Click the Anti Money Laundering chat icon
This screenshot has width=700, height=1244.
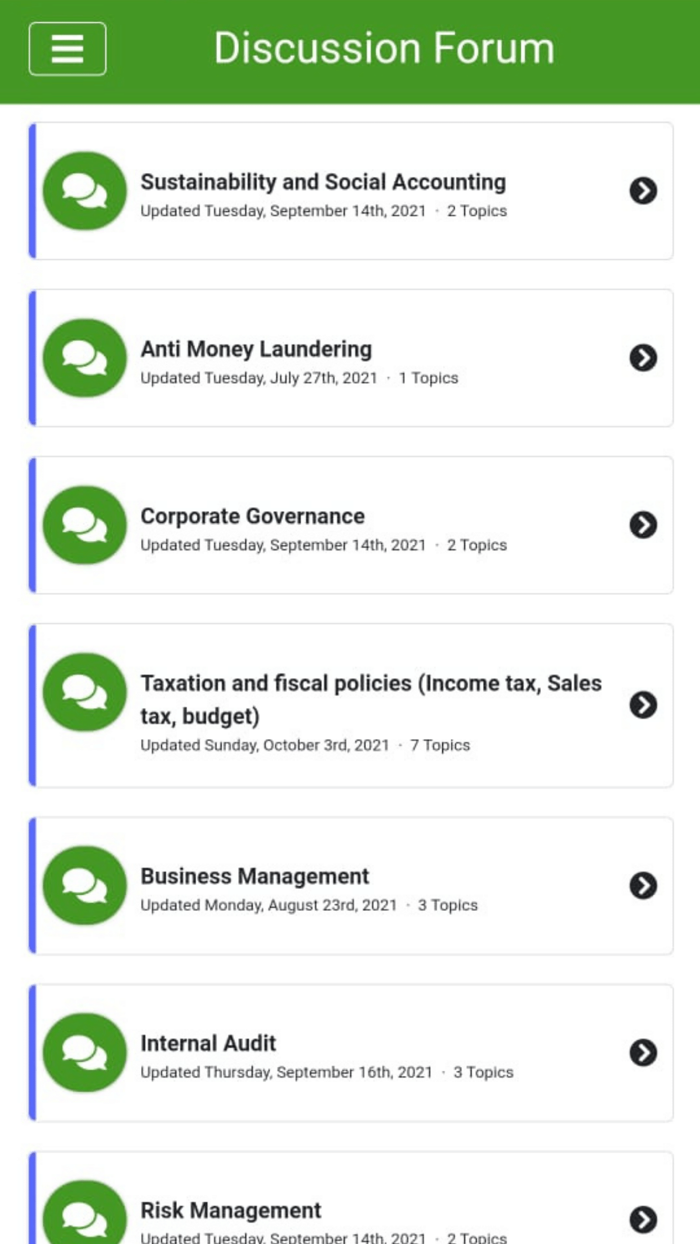tap(84, 357)
